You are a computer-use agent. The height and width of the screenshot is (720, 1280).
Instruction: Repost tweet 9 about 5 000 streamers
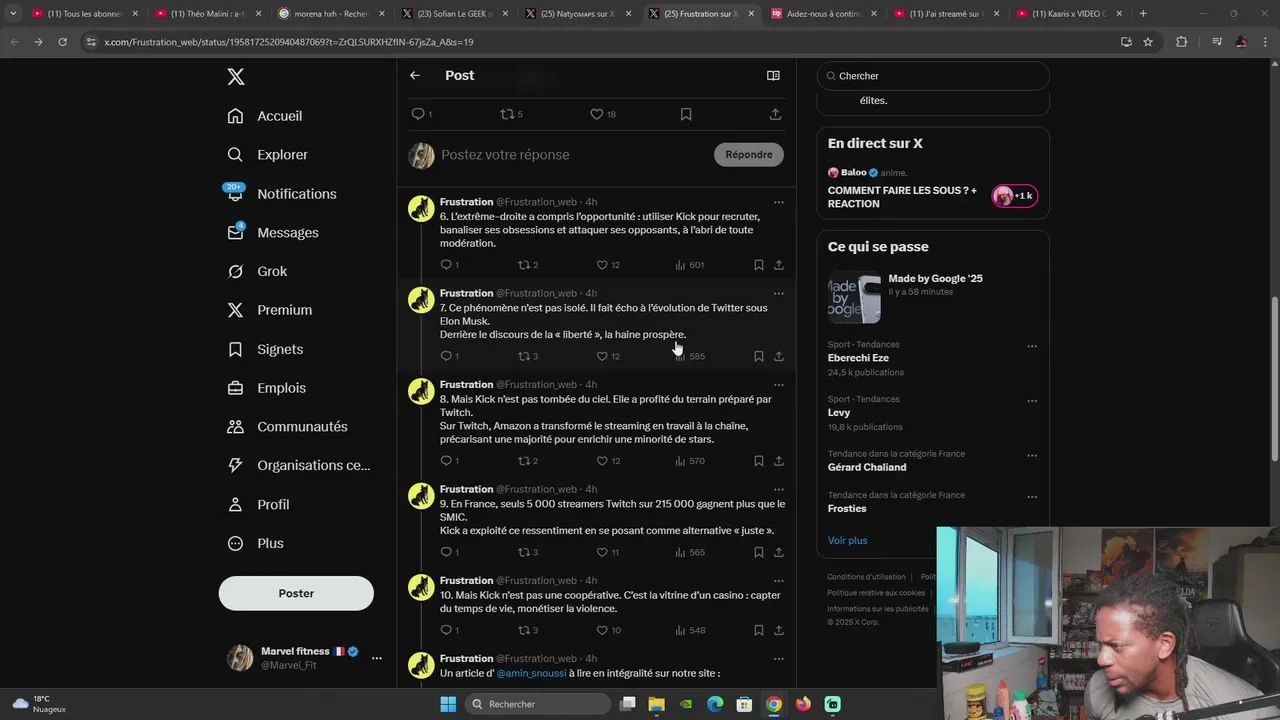(523, 552)
